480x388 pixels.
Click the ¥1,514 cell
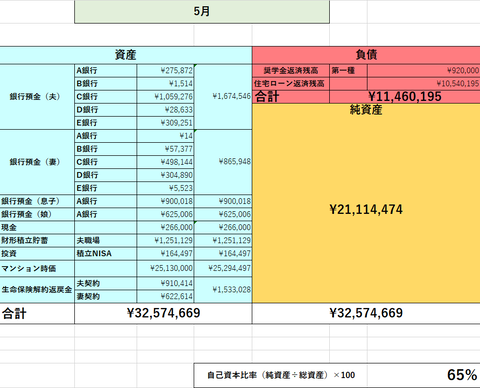coord(165,84)
